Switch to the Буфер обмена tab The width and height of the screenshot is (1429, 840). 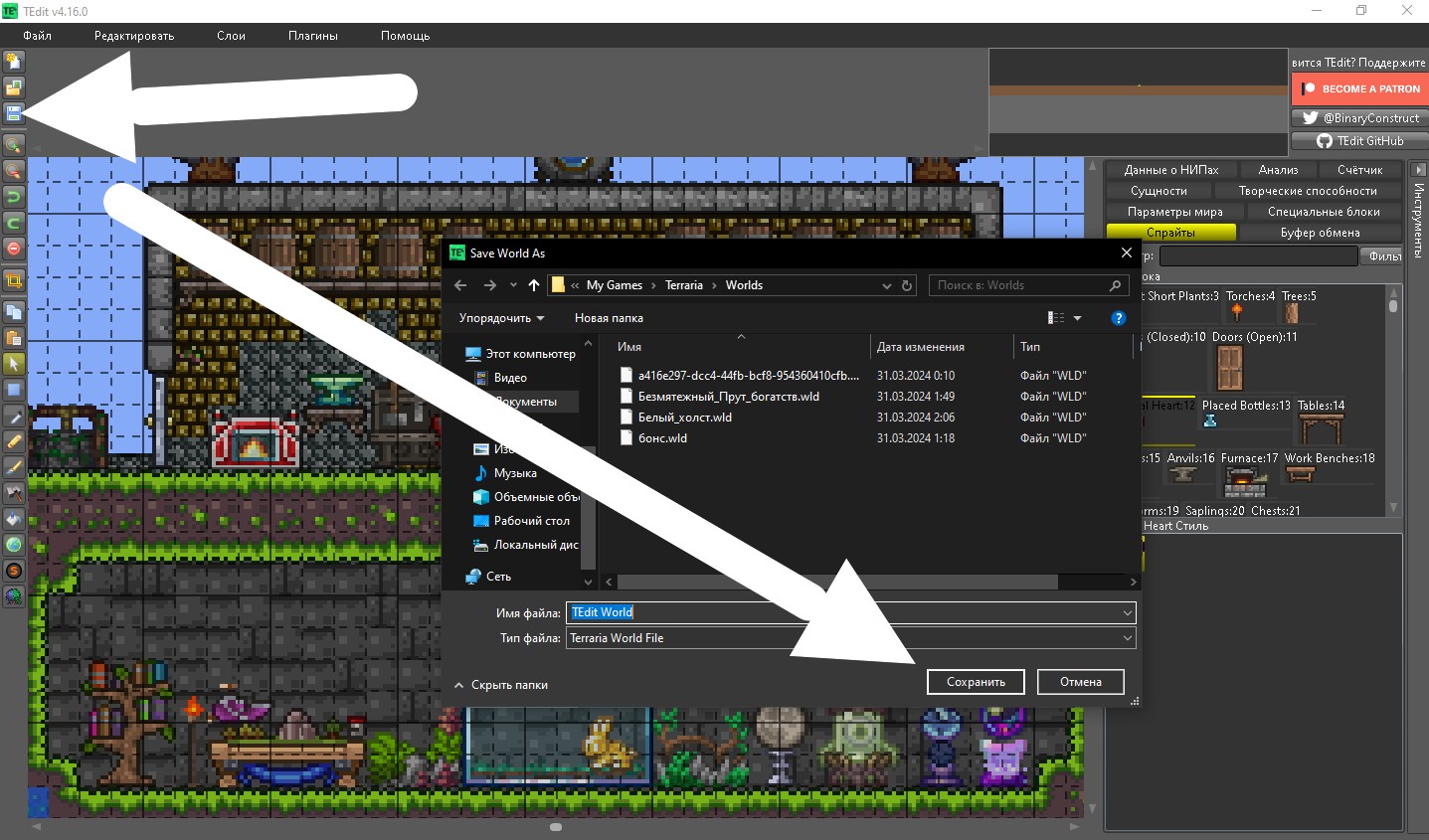tap(1320, 233)
